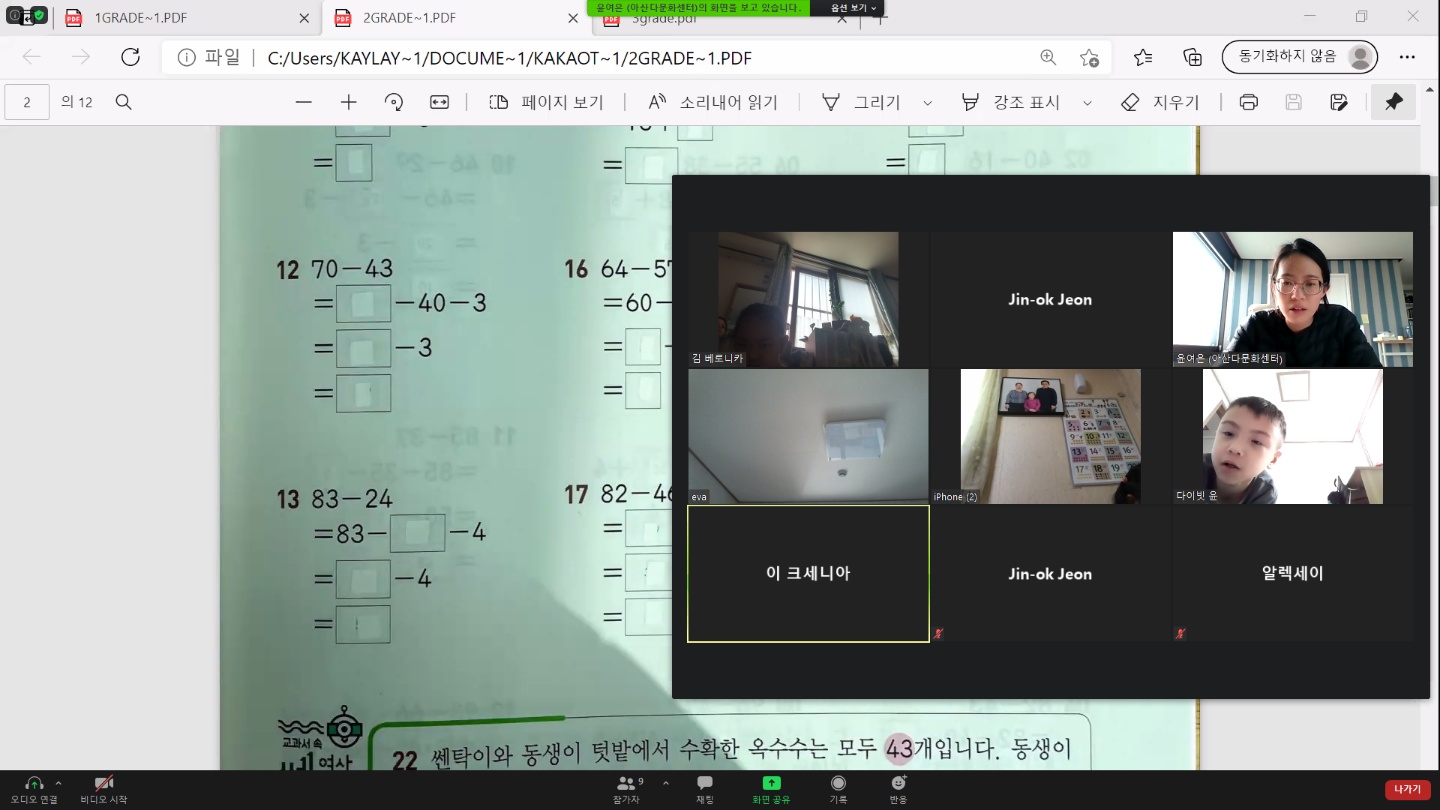Image resolution: width=1440 pixels, height=810 pixels.
Task: Open the 참가자 participants panel
Action: (626, 788)
